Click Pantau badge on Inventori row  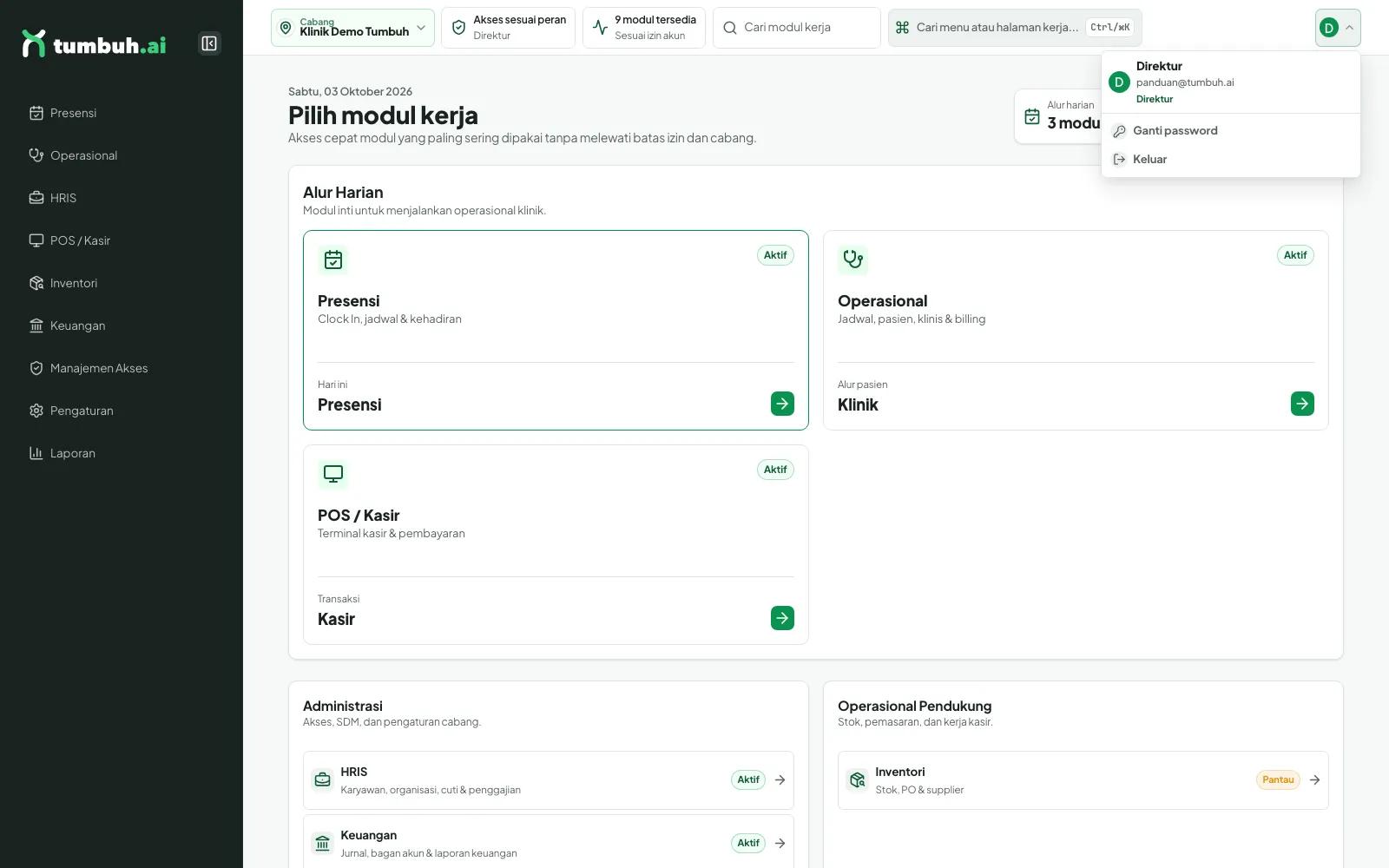1278,780
